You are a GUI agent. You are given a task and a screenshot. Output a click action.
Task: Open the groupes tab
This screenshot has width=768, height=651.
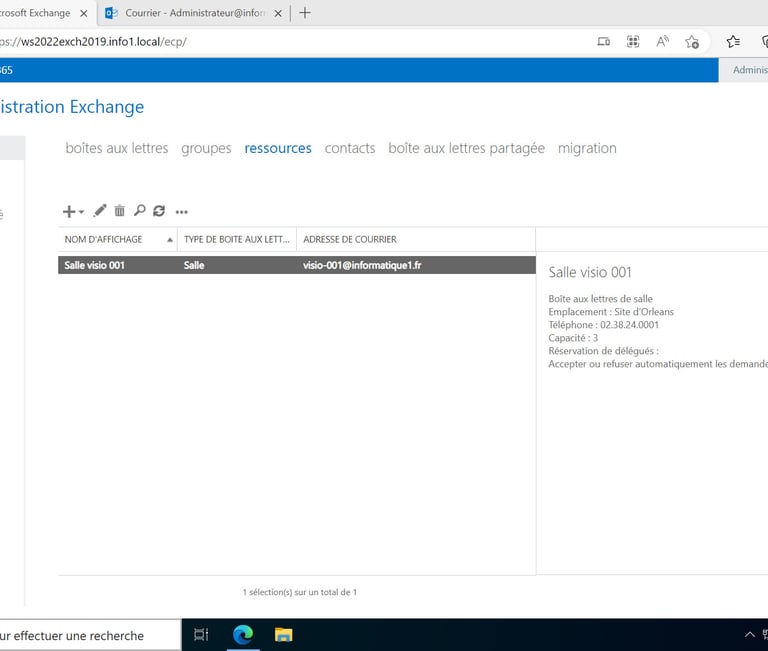coord(206,148)
